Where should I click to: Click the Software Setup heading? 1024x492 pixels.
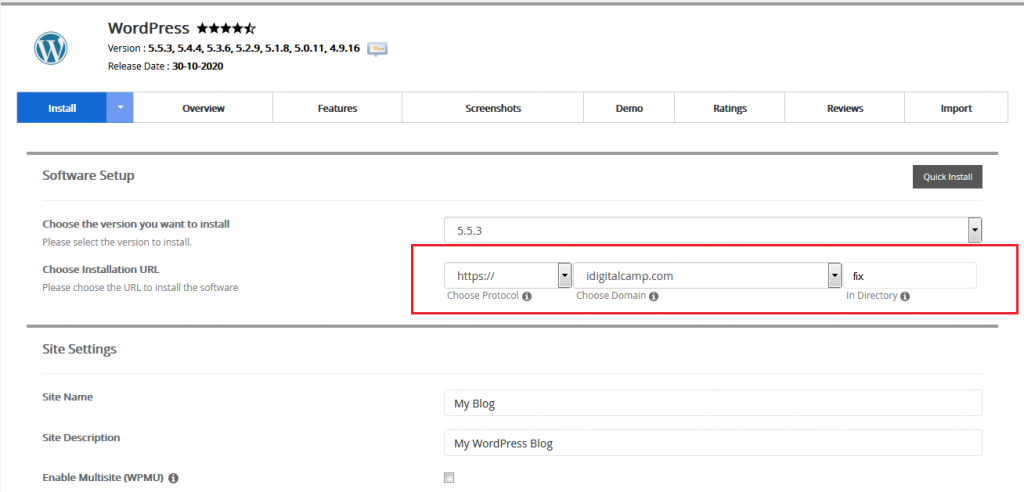point(88,176)
